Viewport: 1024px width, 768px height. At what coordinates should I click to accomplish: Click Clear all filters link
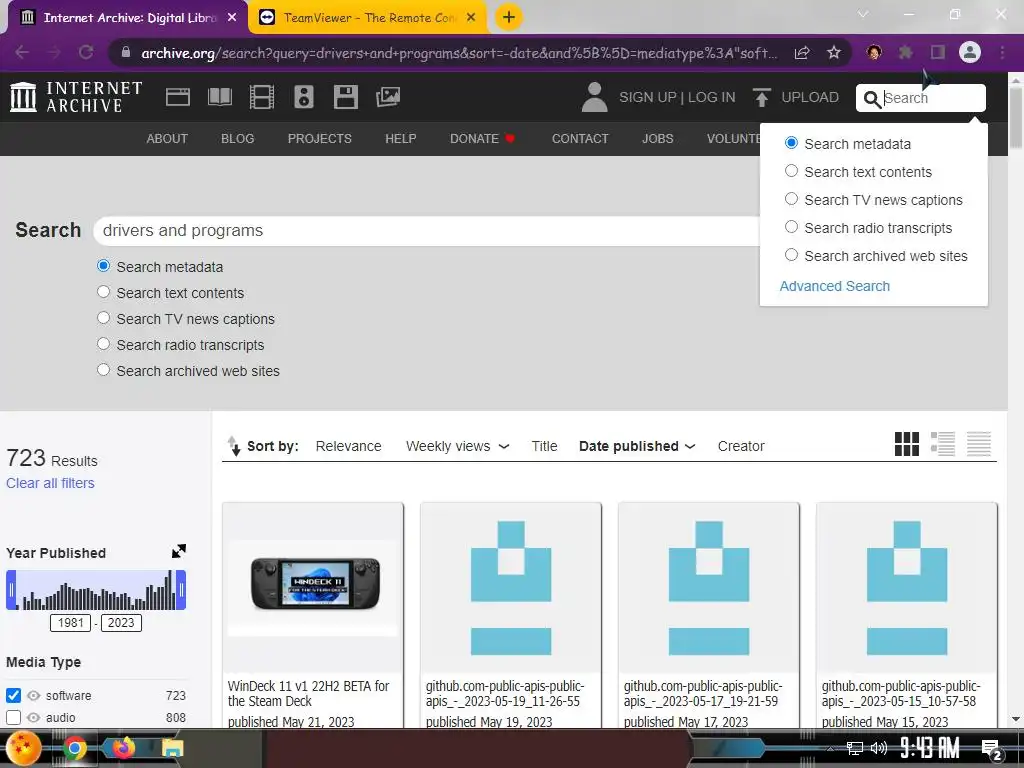coord(50,483)
